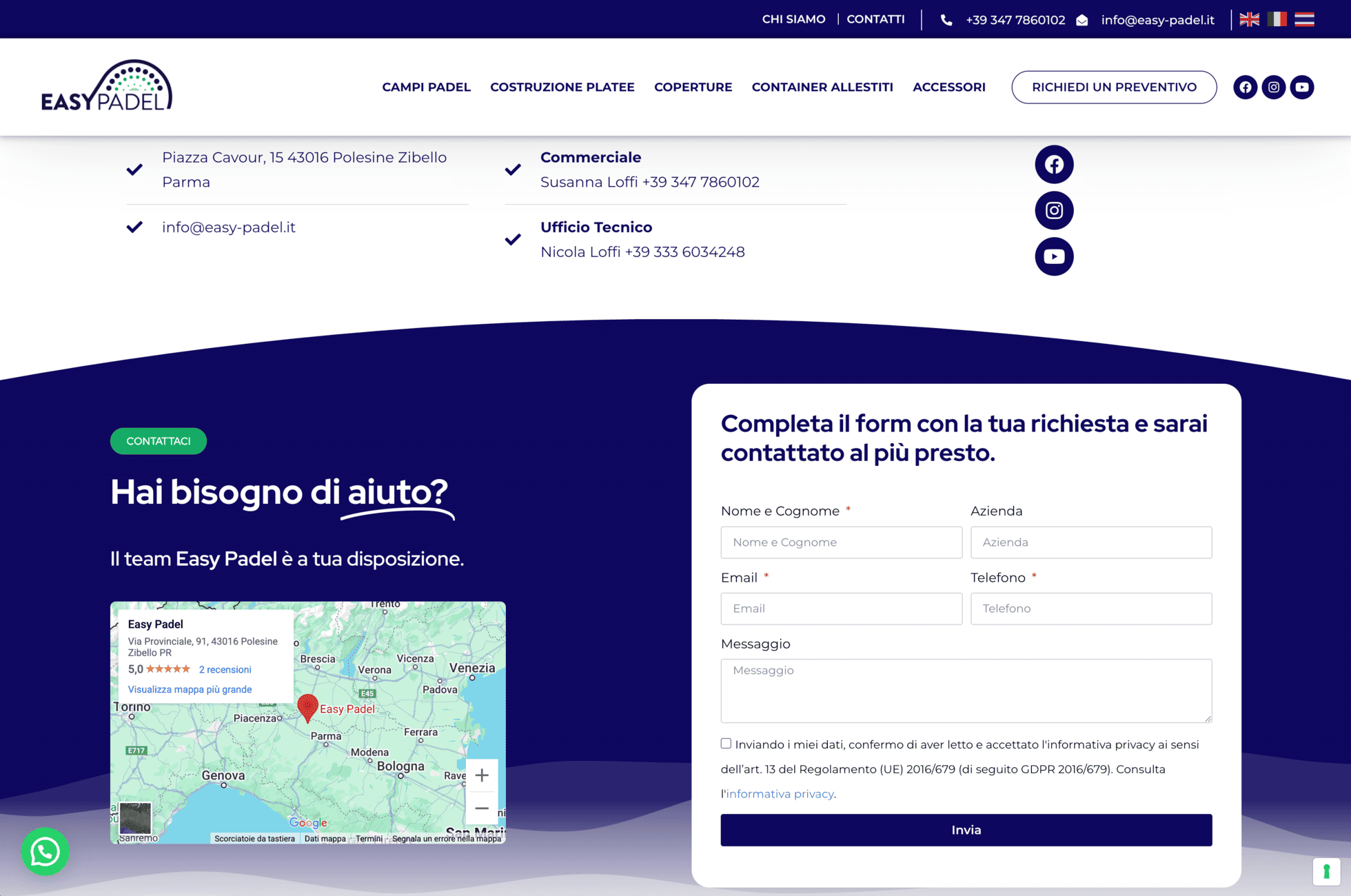
Task: Zoom in on the Google map
Action: point(482,775)
